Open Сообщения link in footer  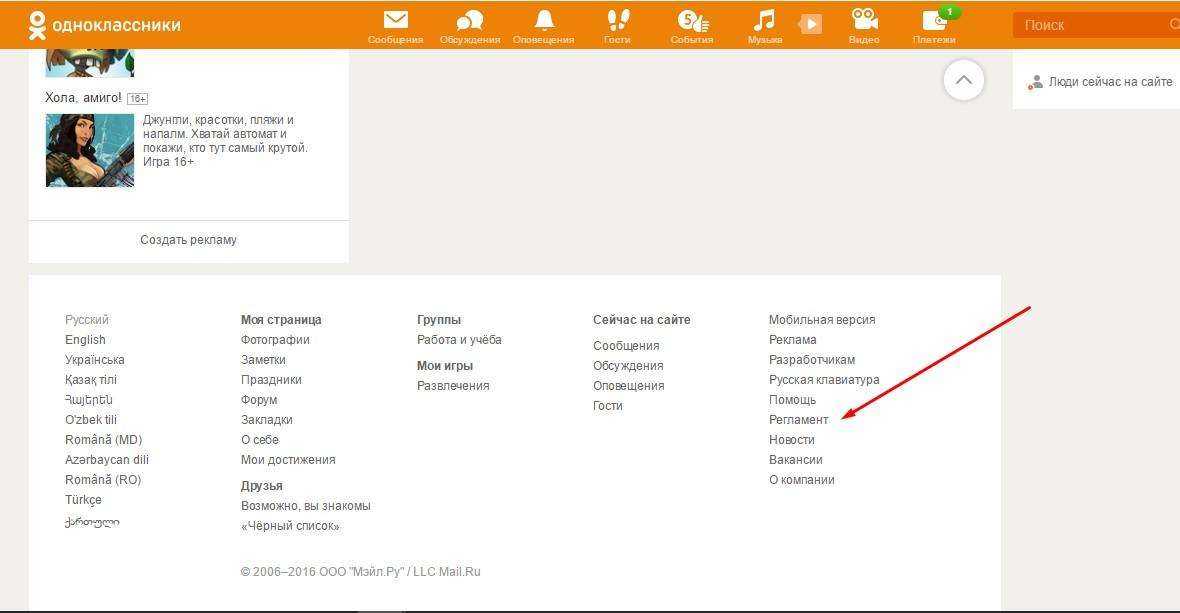point(626,346)
